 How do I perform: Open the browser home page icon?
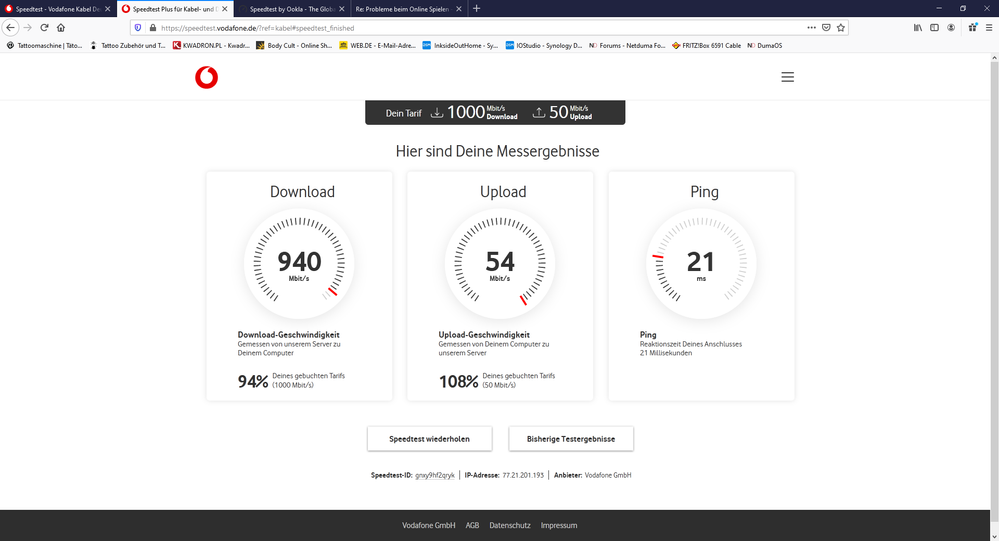tap(61, 27)
